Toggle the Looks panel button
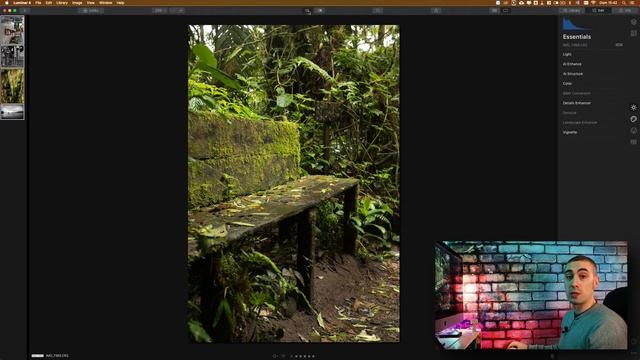Image resolution: width=640 pixels, height=360 pixels. pos(91,11)
